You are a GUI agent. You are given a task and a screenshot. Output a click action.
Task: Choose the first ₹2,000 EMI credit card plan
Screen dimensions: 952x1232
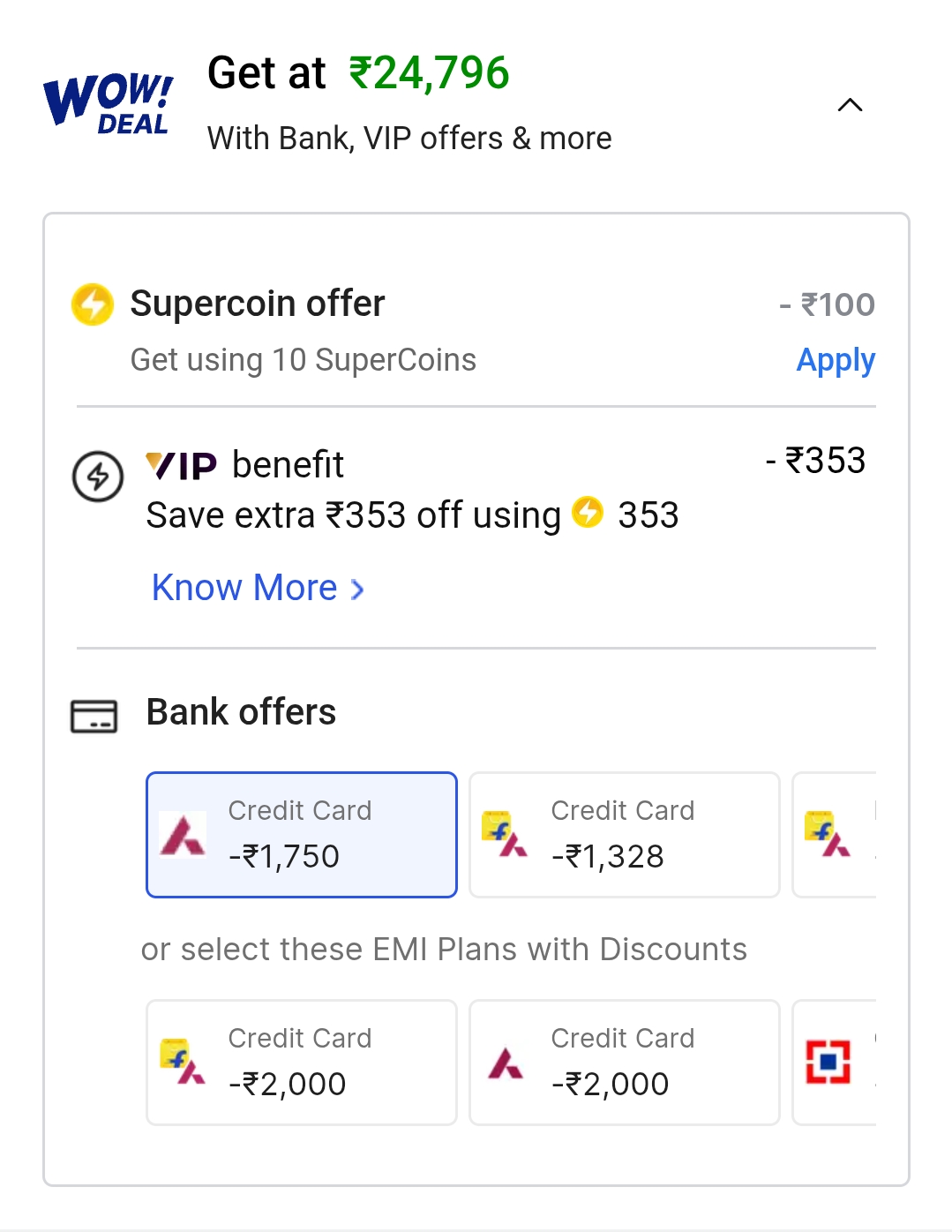pos(302,1063)
